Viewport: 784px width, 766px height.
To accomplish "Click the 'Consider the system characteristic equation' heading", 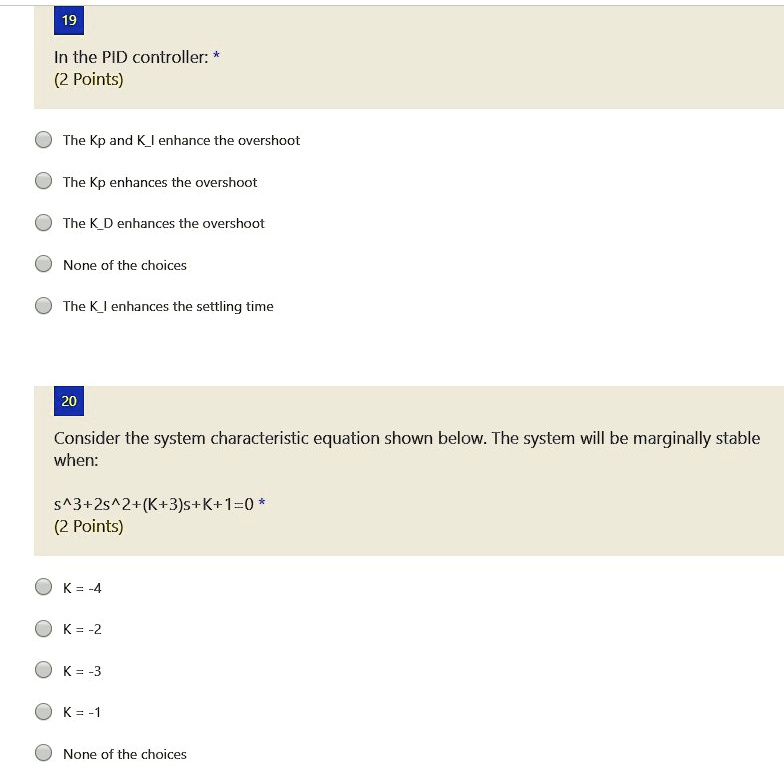I will [x=407, y=449].
